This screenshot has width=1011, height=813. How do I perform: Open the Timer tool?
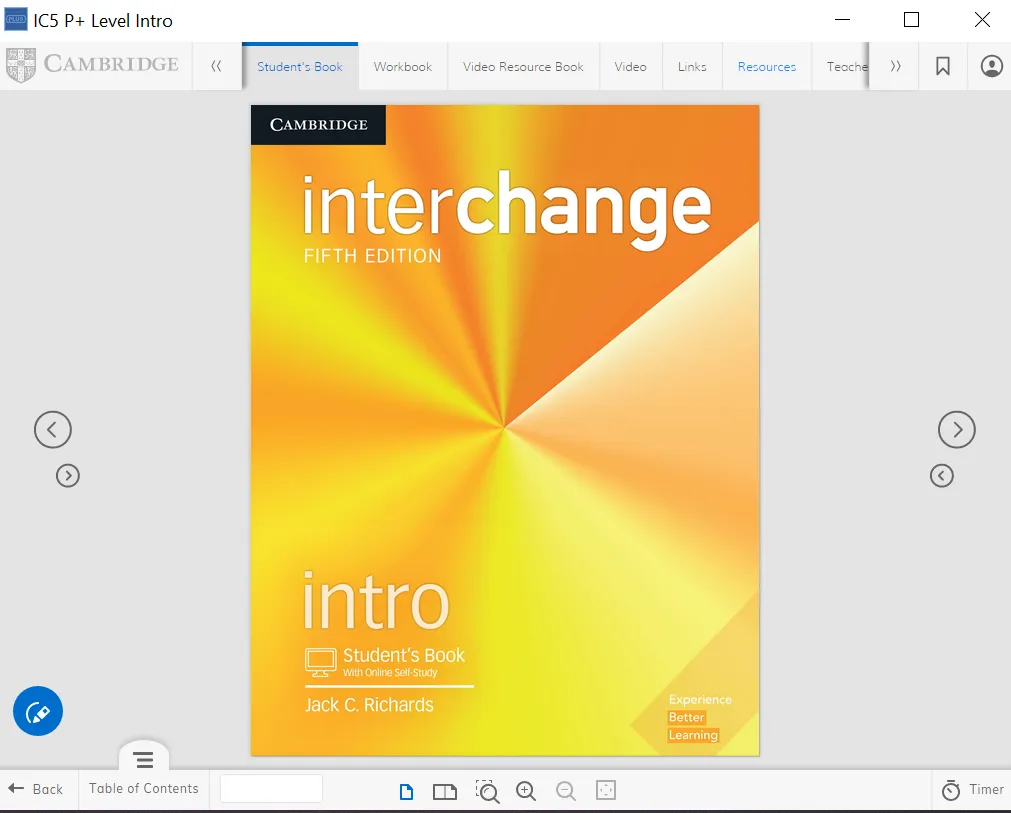coord(973,789)
